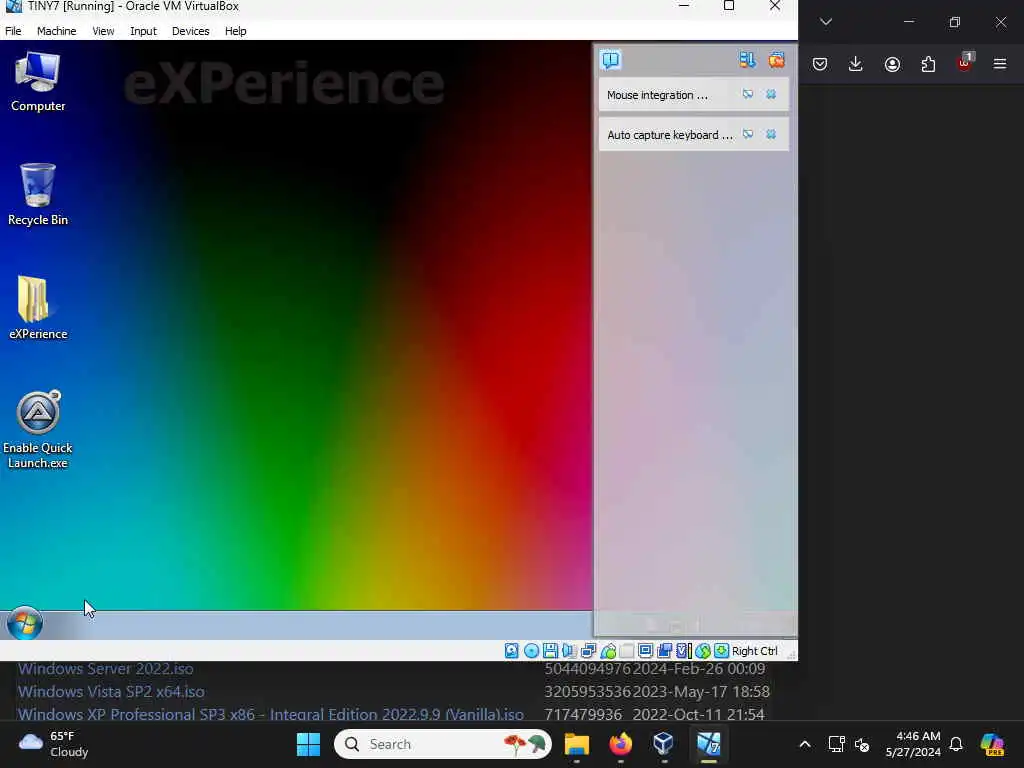1024x768 pixels.
Task: Click the display status bar indicator
Action: pyautogui.click(x=645, y=650)
